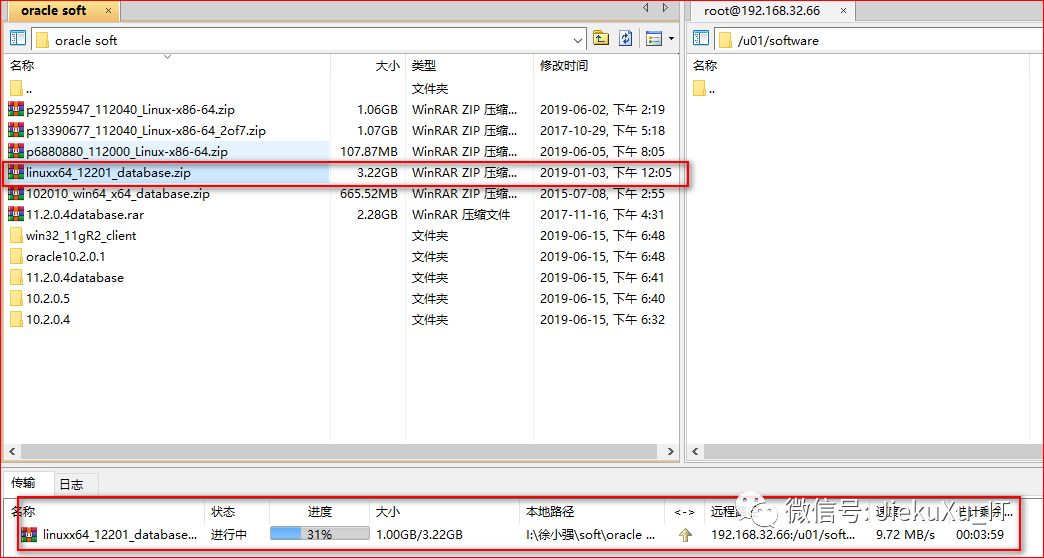1044x558 pixels.
Task: Click transfer row linuxx64_12201_database archive icon
Action: [29, 534]
